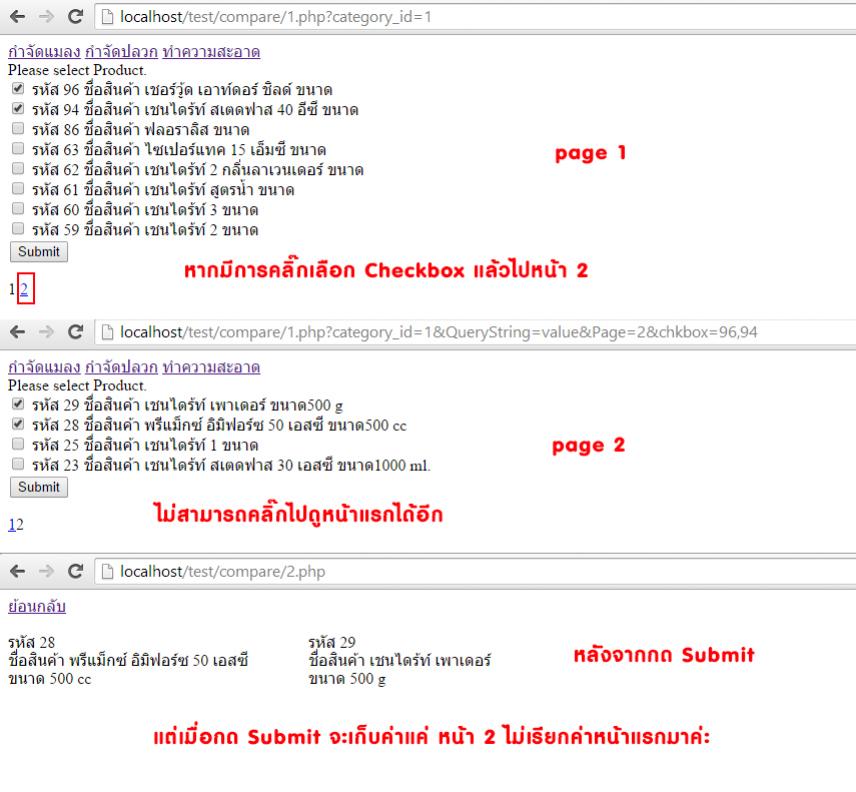Uncheck product code 29 checkbox
856x792 pixels.
coord(18,404)
